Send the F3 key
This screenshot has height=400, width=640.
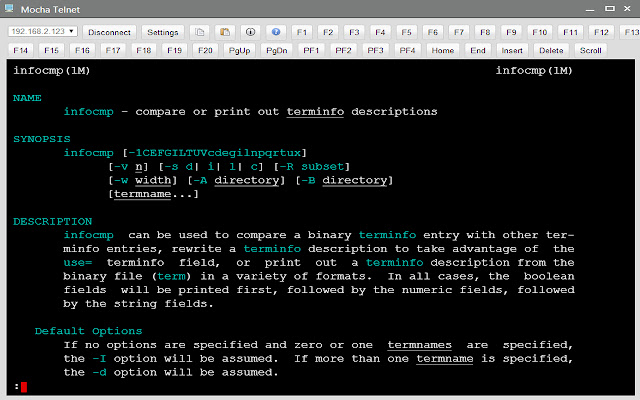click(354, 32)
